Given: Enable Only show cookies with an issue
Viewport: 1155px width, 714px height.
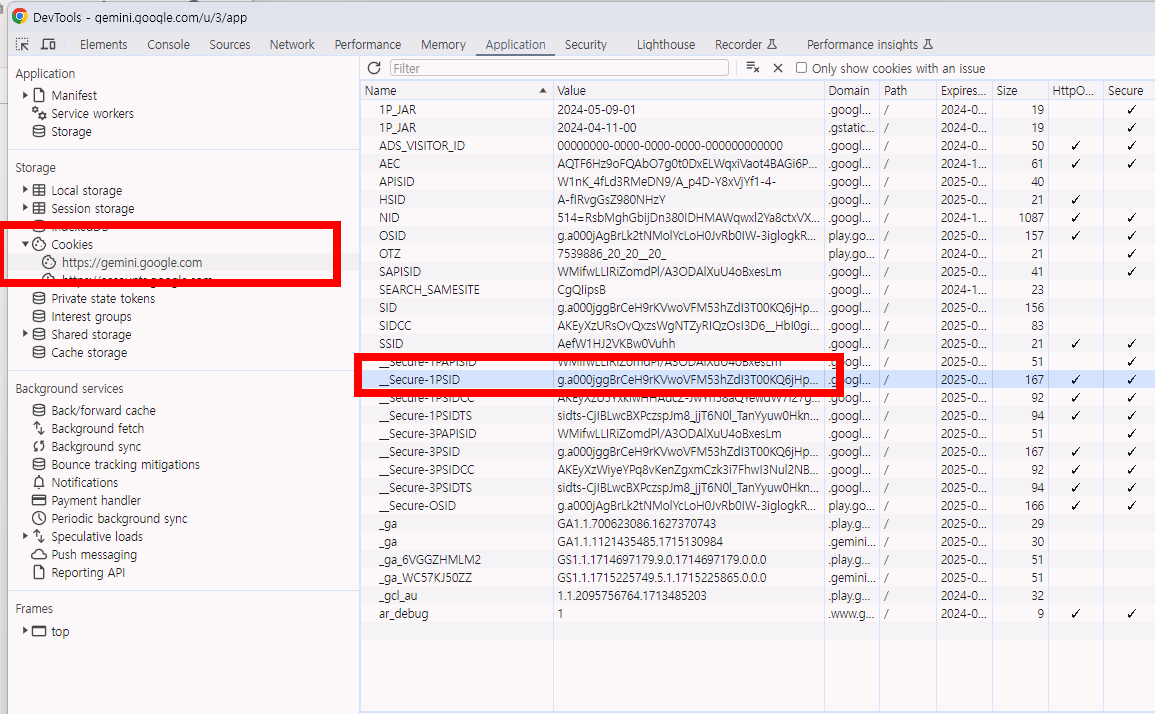Looking at the screenshot, I should 801,68.
